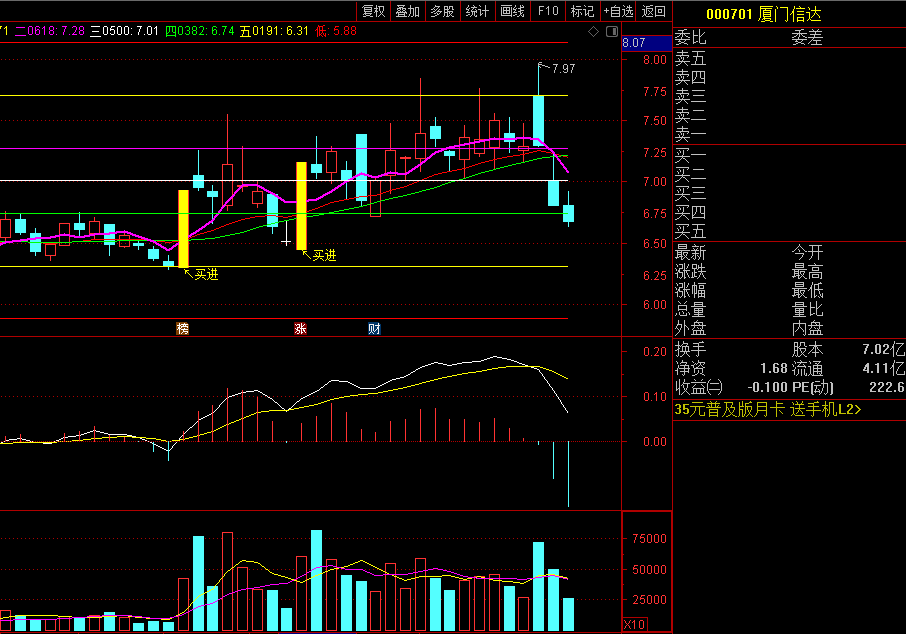Click the 二0618: 7.28 indicator value
The image size is (906, 634).
(50, 31)
